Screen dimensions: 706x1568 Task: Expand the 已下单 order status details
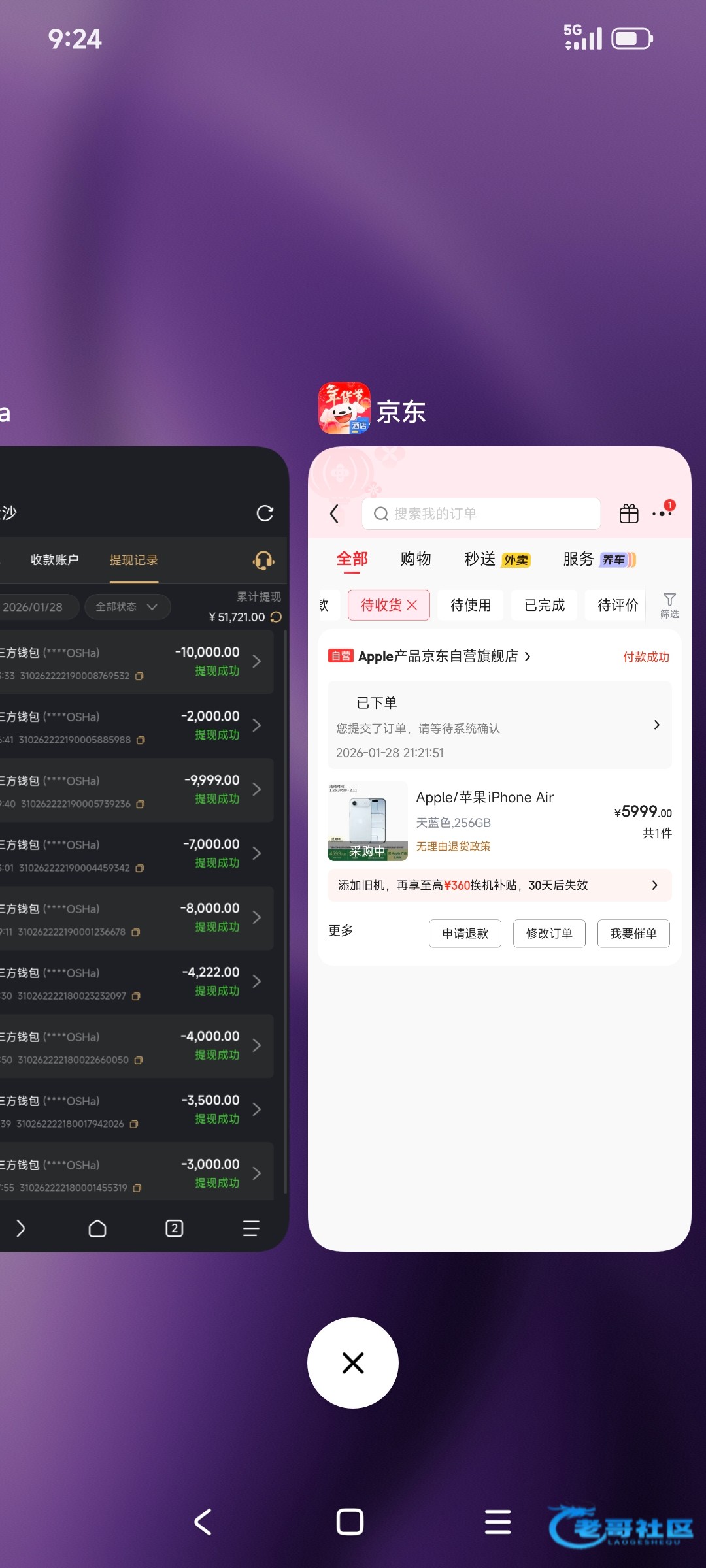656,725
